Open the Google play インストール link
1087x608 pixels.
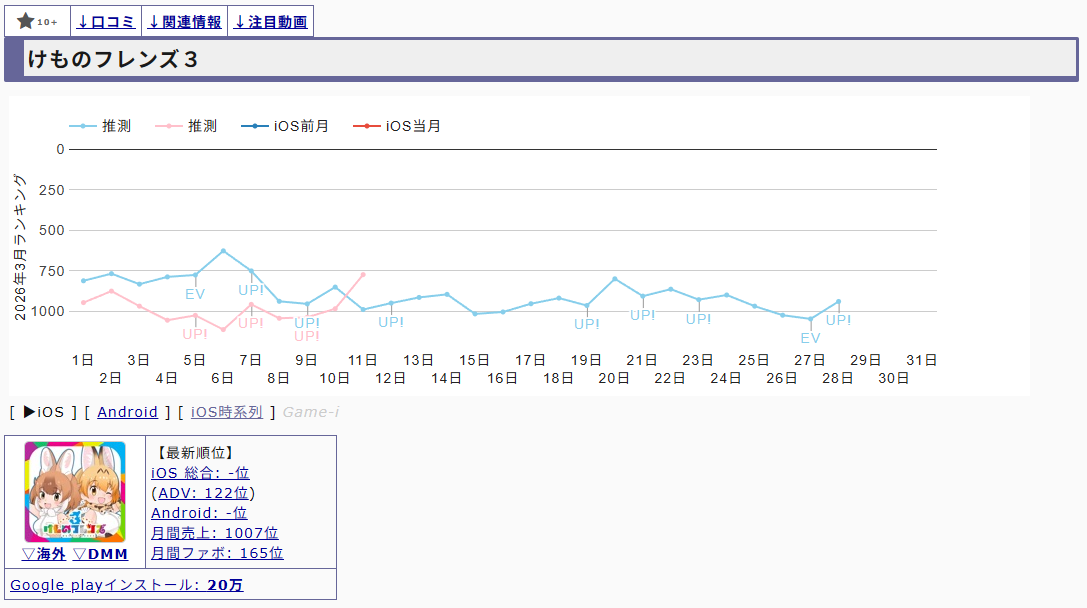126,585
